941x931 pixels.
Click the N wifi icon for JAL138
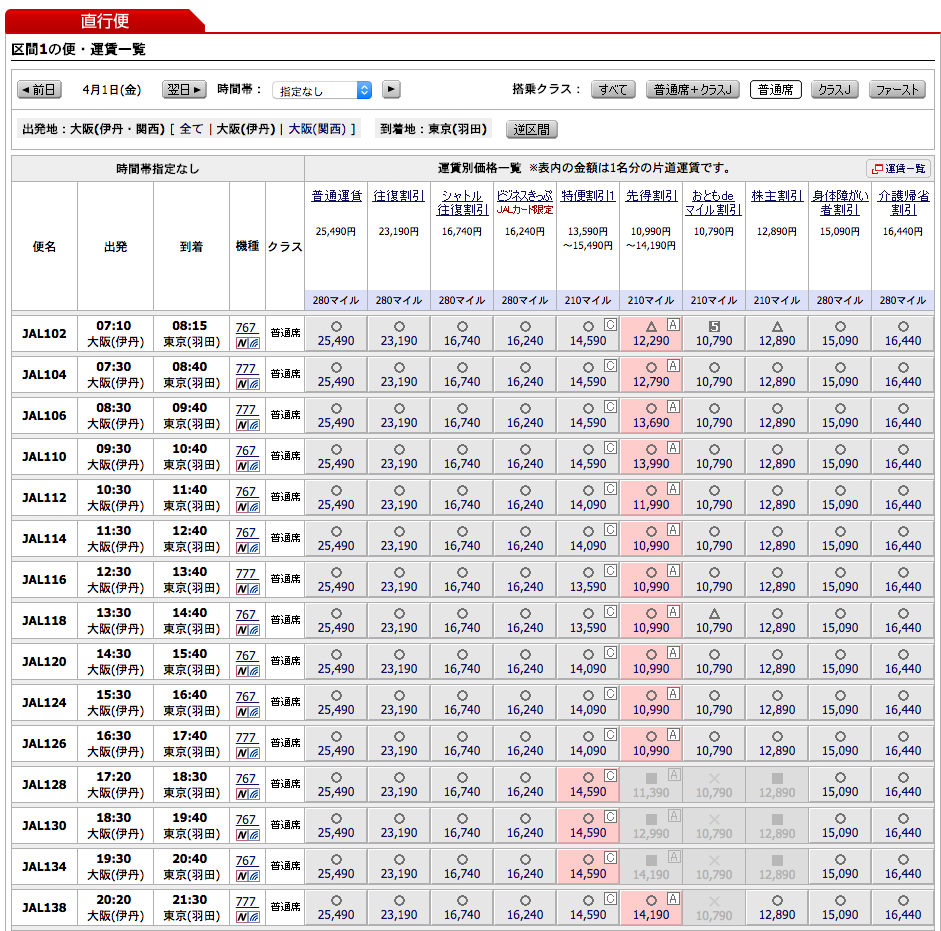(247, 917)
